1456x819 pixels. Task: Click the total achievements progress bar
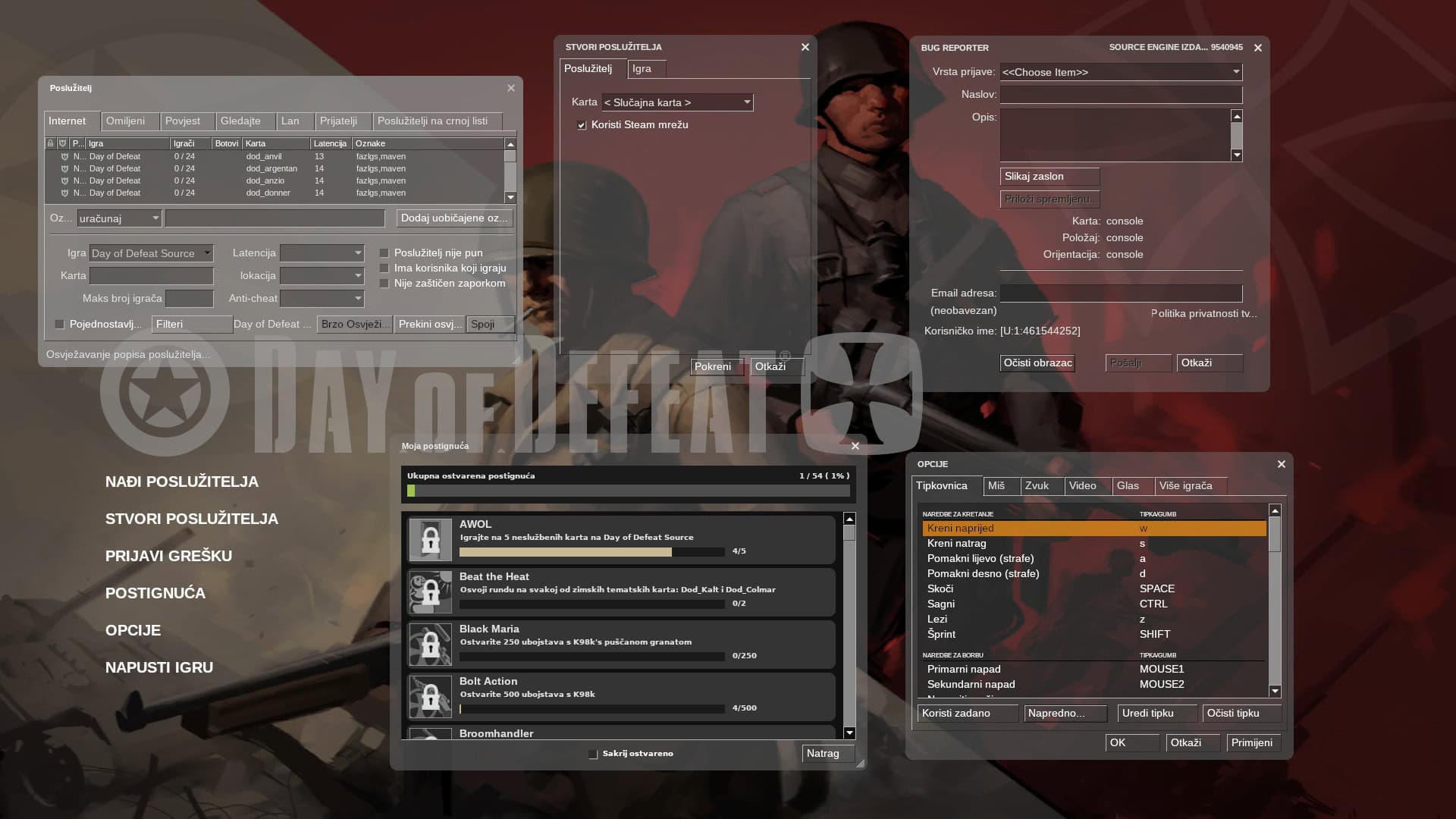pos(628,491)
